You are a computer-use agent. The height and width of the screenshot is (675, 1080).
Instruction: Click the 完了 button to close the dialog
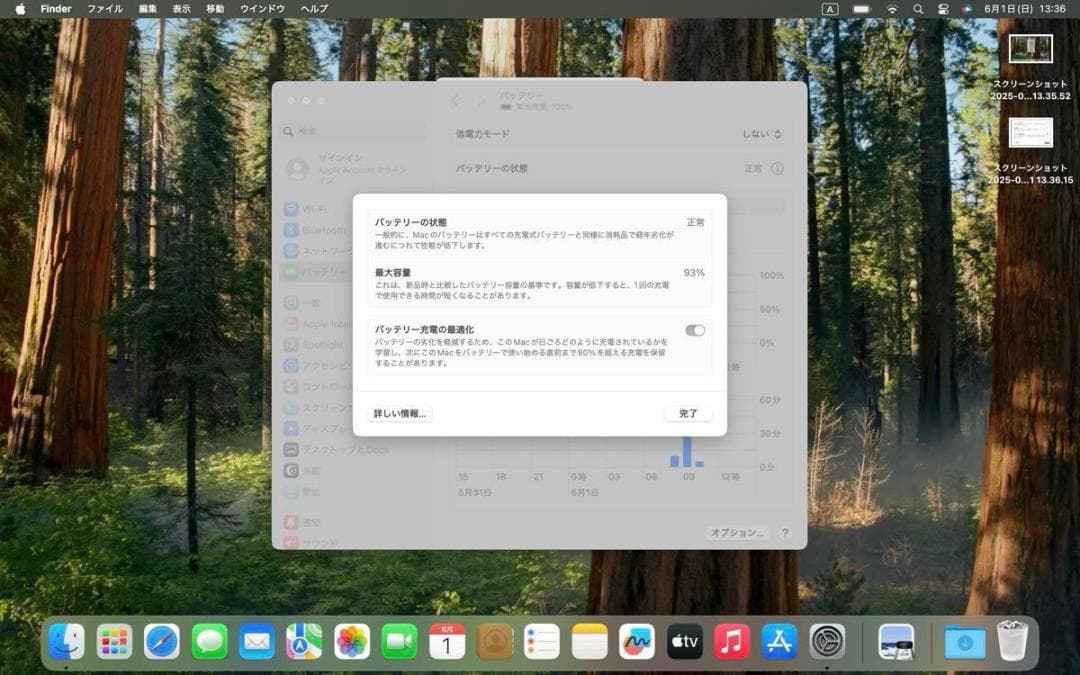point(687,413)
